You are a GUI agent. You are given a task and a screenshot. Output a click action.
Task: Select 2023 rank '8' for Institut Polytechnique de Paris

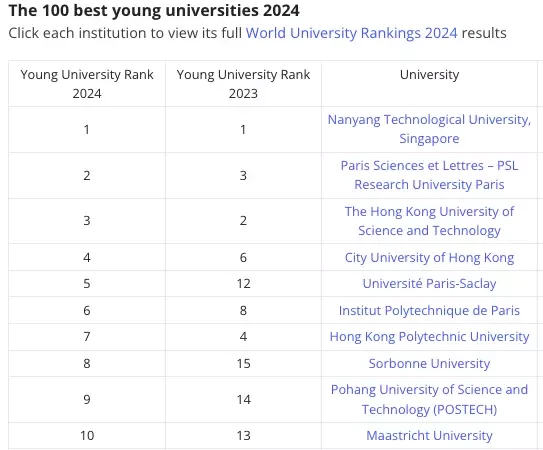point(243,310)
